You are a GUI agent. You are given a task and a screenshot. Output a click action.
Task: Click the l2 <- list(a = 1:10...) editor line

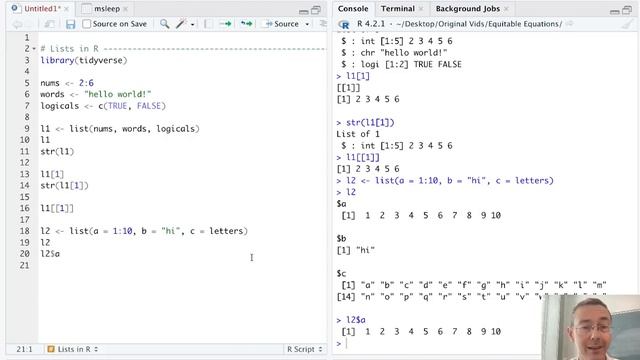tap(144, 231)
